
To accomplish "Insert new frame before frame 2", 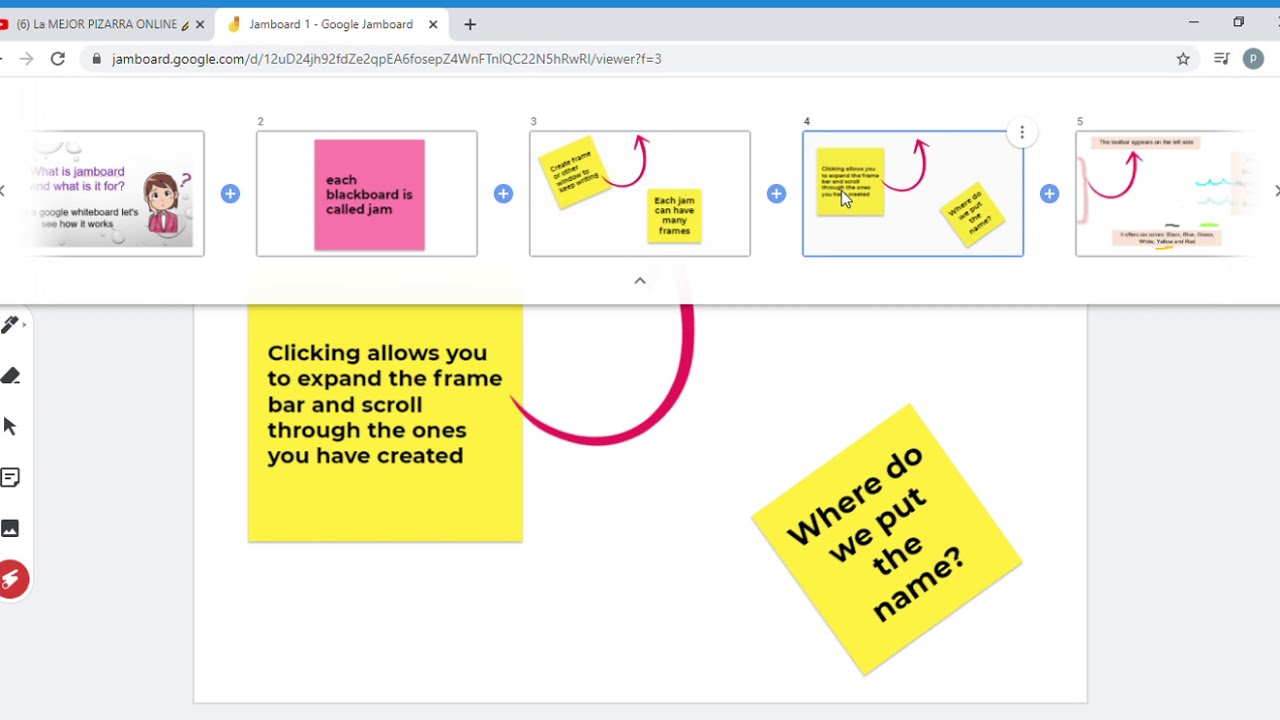I will coord(230,193).
